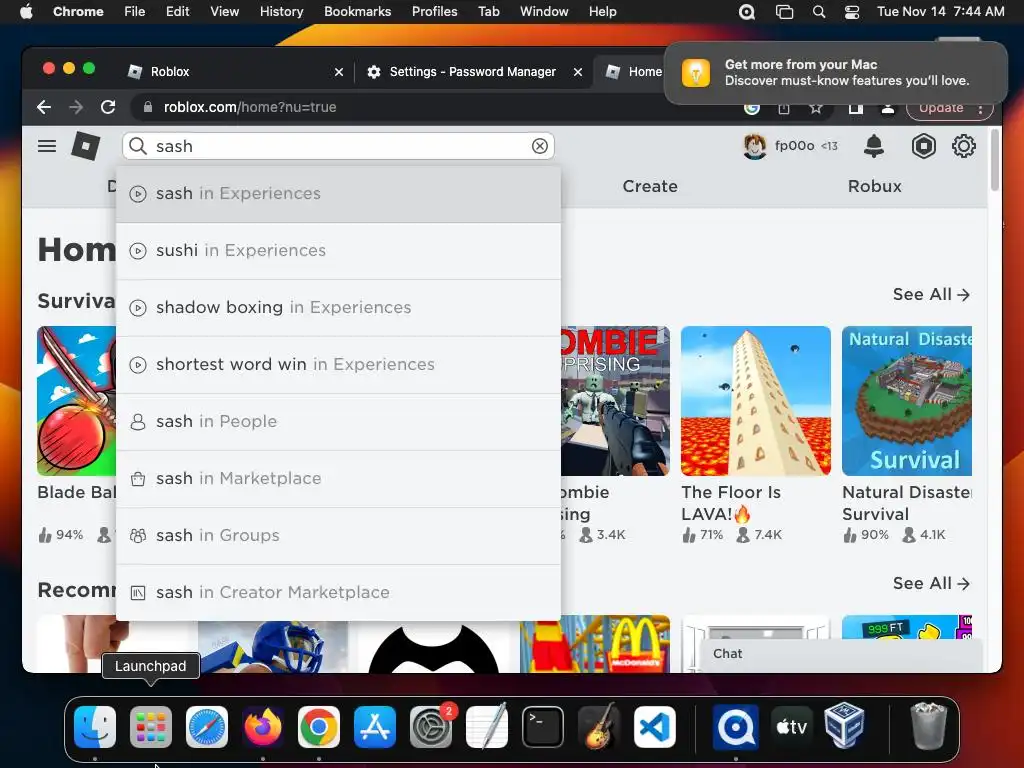
Task: Reload the page in Chrome
Action: coord(108,107)
